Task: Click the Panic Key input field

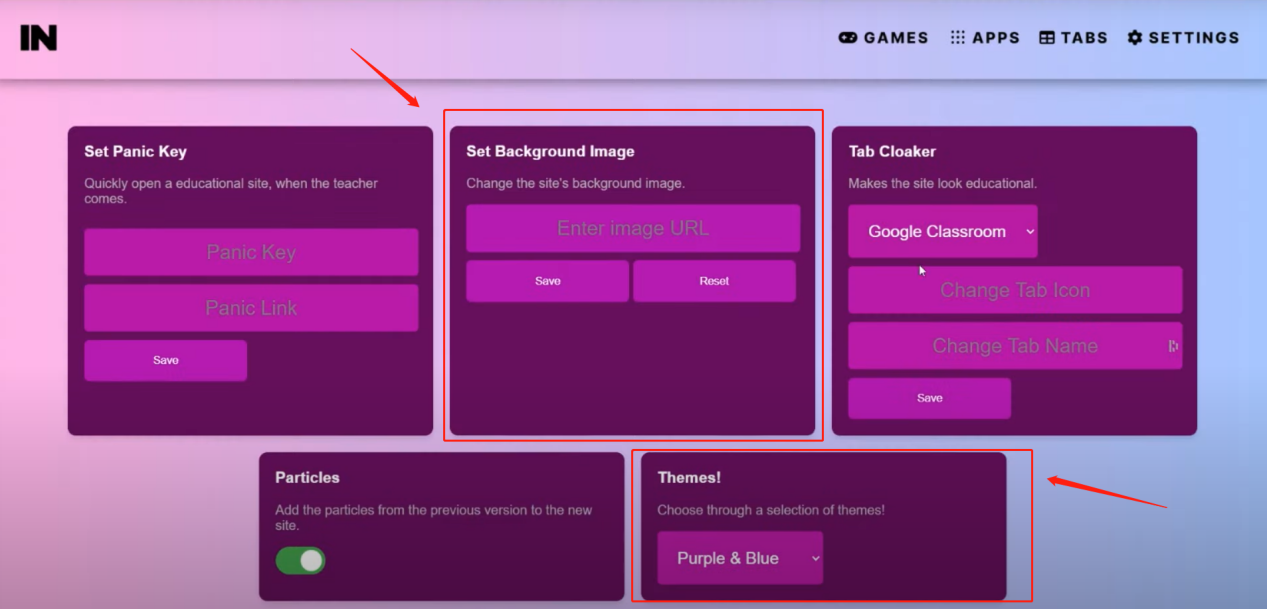Action: pos(250,252)
